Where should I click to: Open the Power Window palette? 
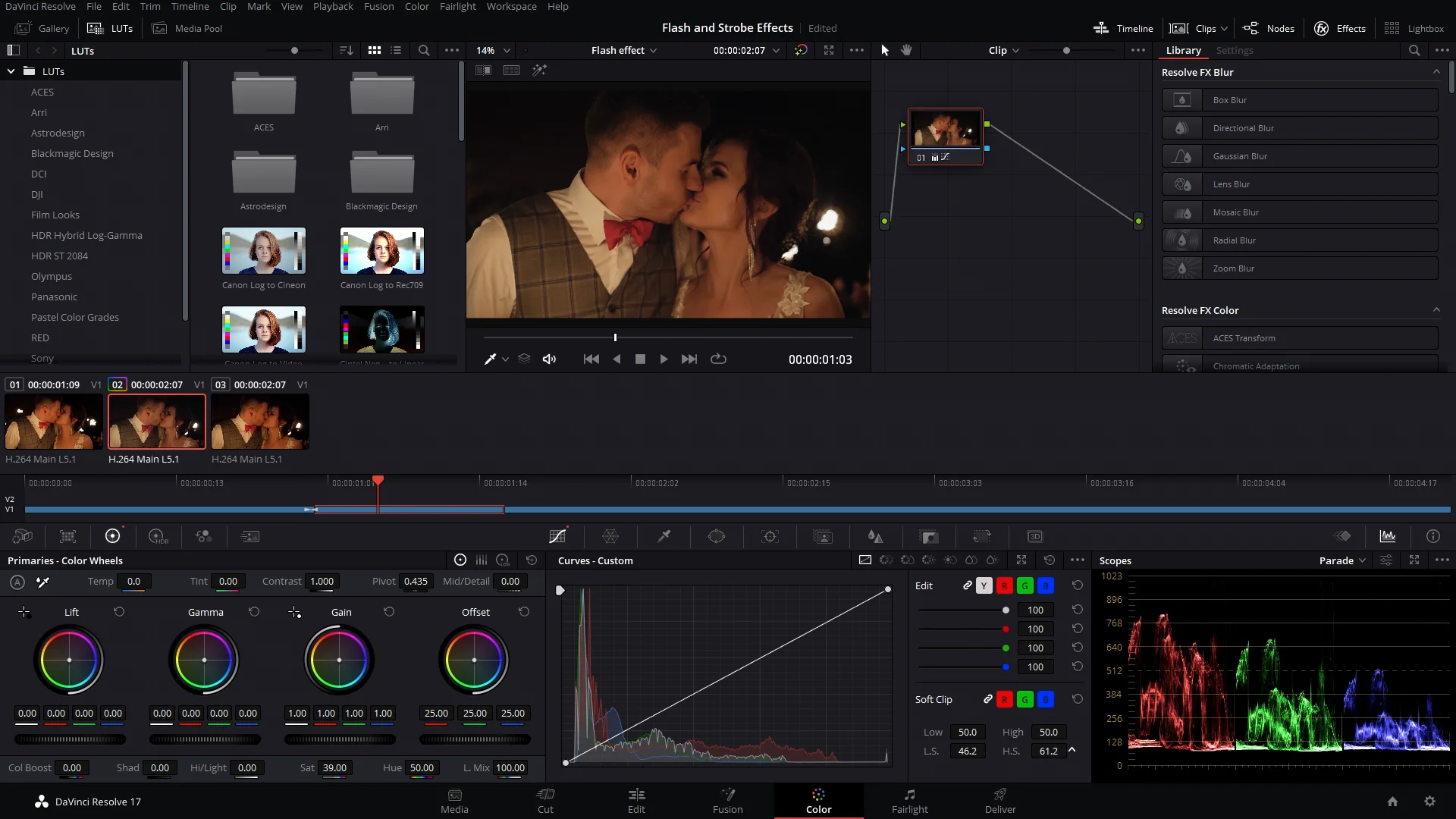pyautogui.click(x=717, y=536)
